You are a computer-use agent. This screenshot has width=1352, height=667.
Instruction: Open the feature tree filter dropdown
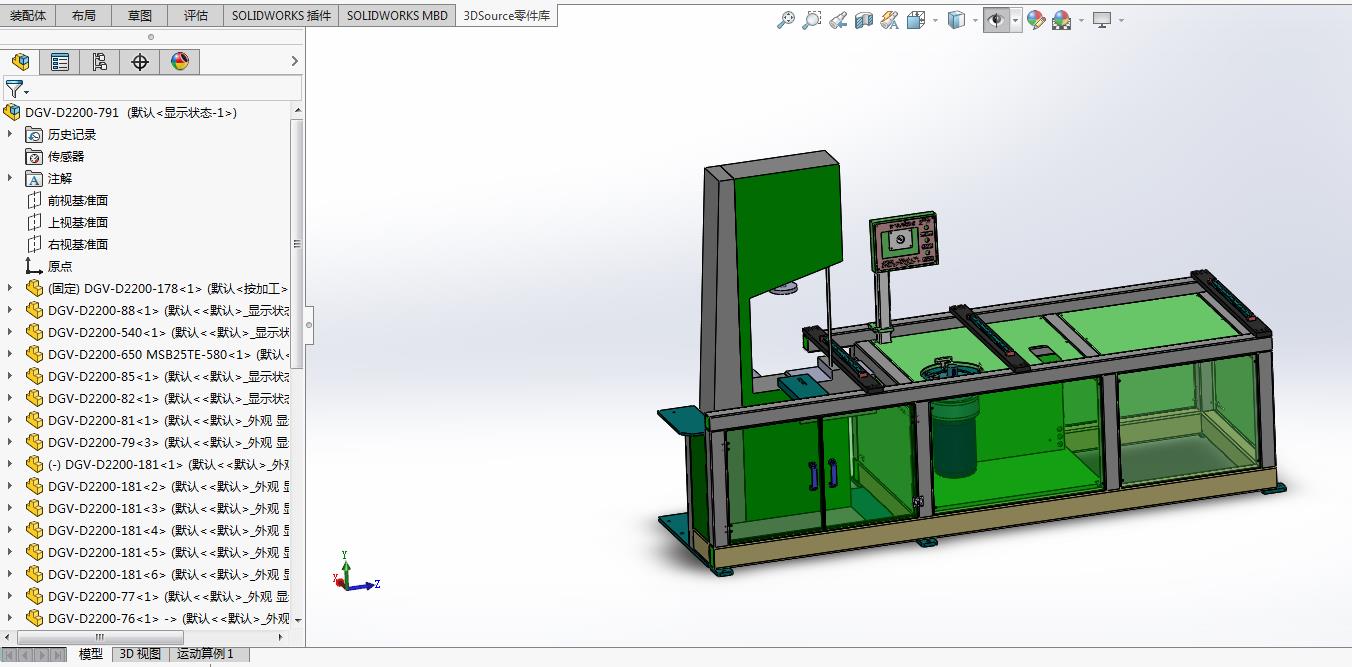[x=16, y=89]
